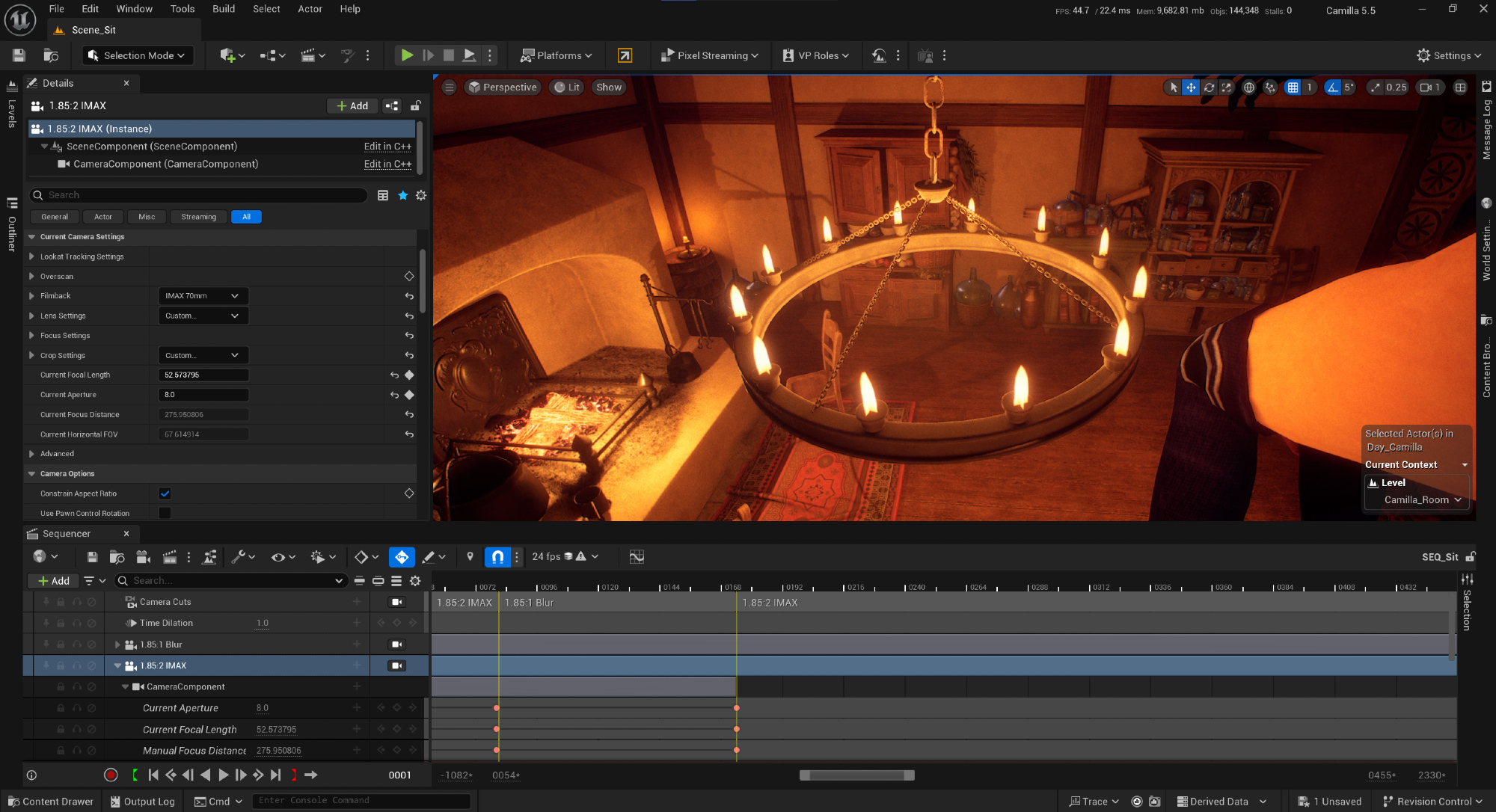Toggle sequencer snapping magnet icon
The width and height of the screenshot is (1496, 812).
497,556
